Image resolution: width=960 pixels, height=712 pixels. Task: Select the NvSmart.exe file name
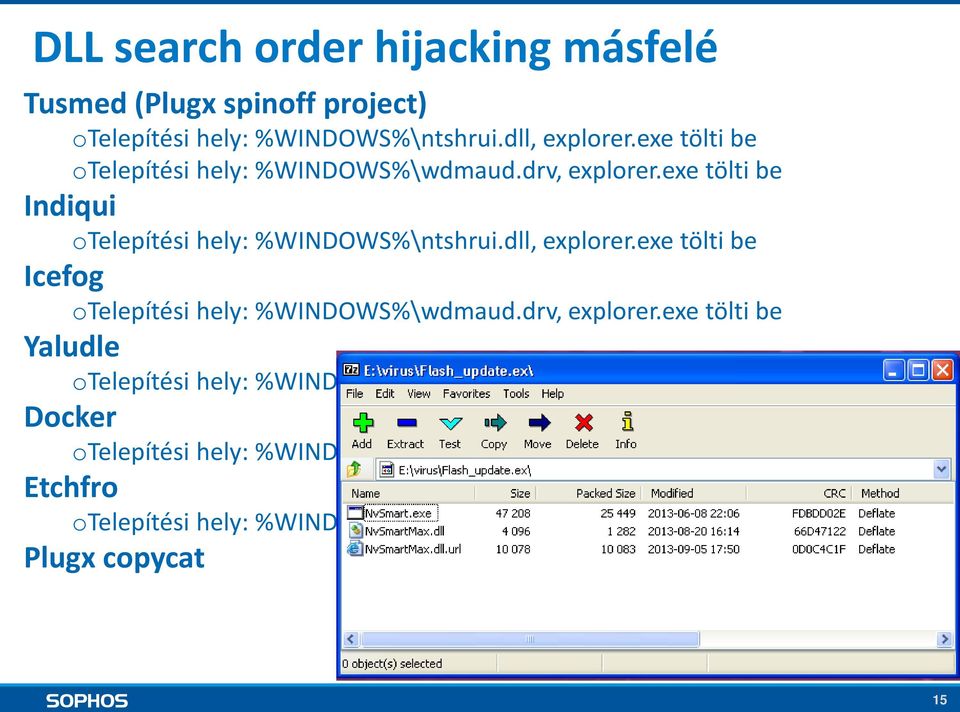tap(398, 513)
